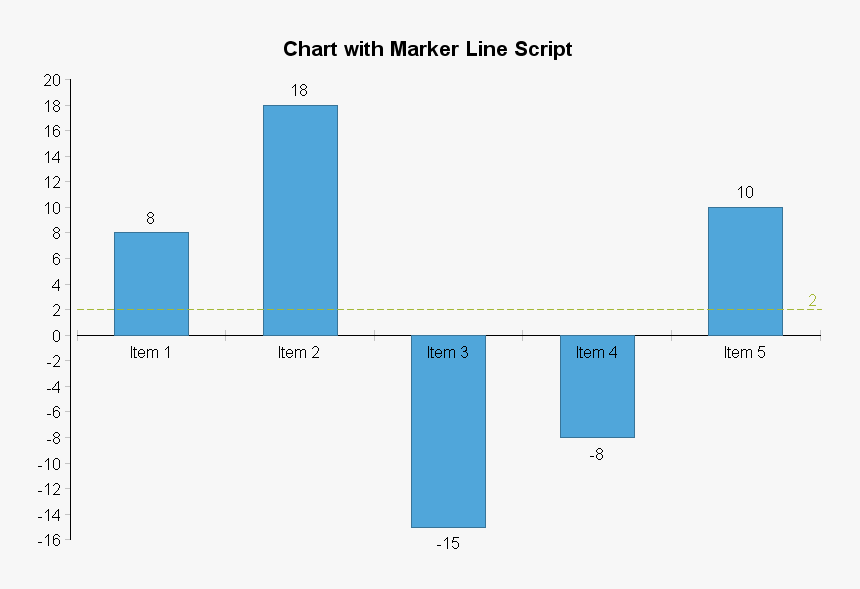The height and width of the screenshot is (589, 860).
Task: Click the green marker line label 2
Action: (x=812, y=300)
